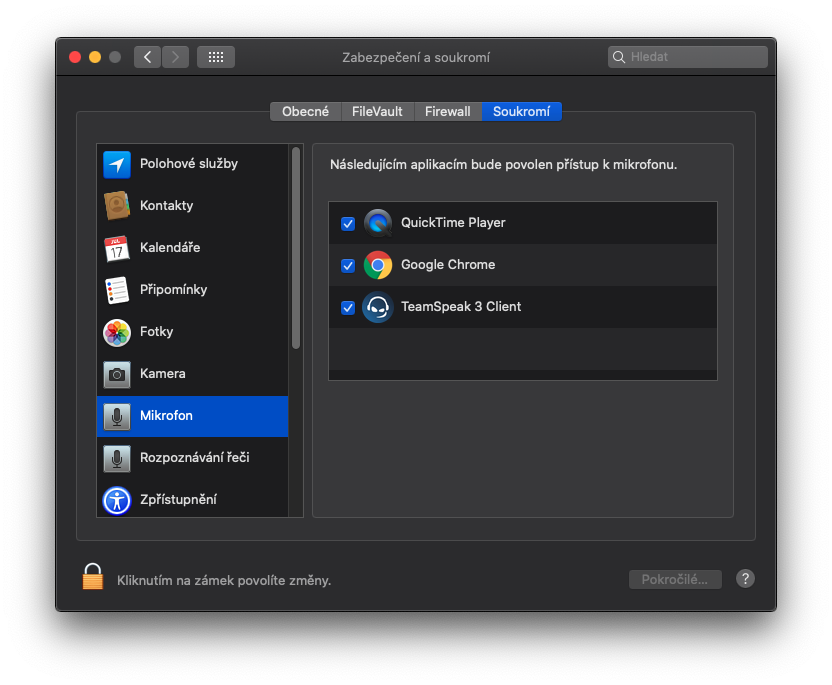Show all preferences with the grid button
This screenshot has height=685, width=832.
pyautogui.click(x=216, y=57)
